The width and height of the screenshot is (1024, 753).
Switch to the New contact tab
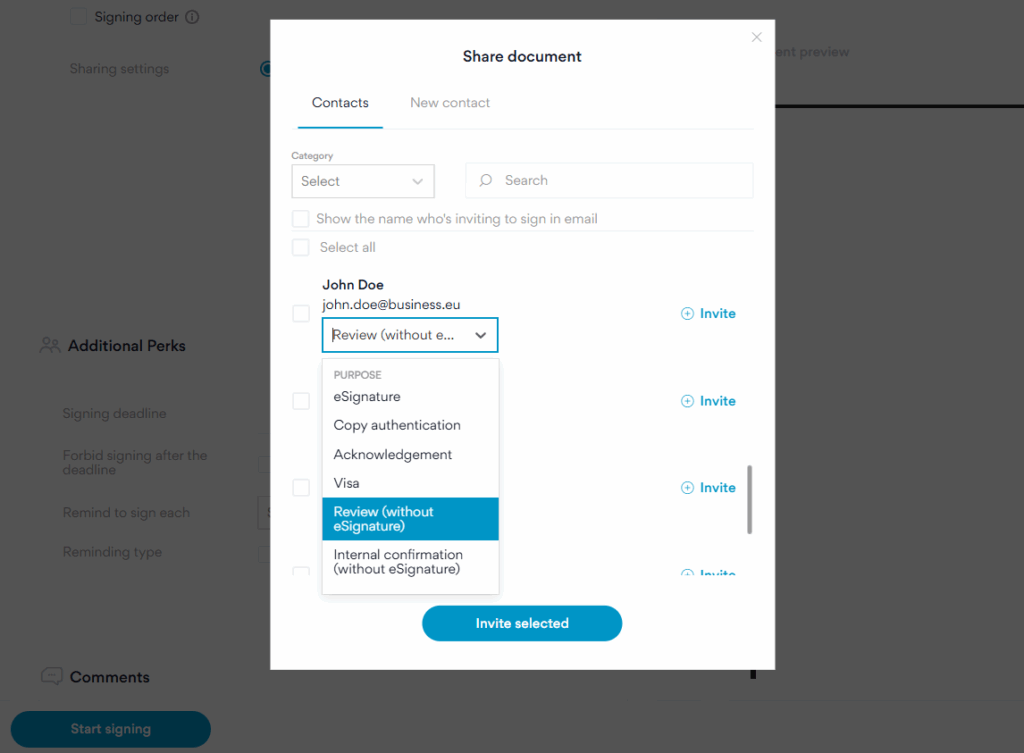(x=450, y=103)
